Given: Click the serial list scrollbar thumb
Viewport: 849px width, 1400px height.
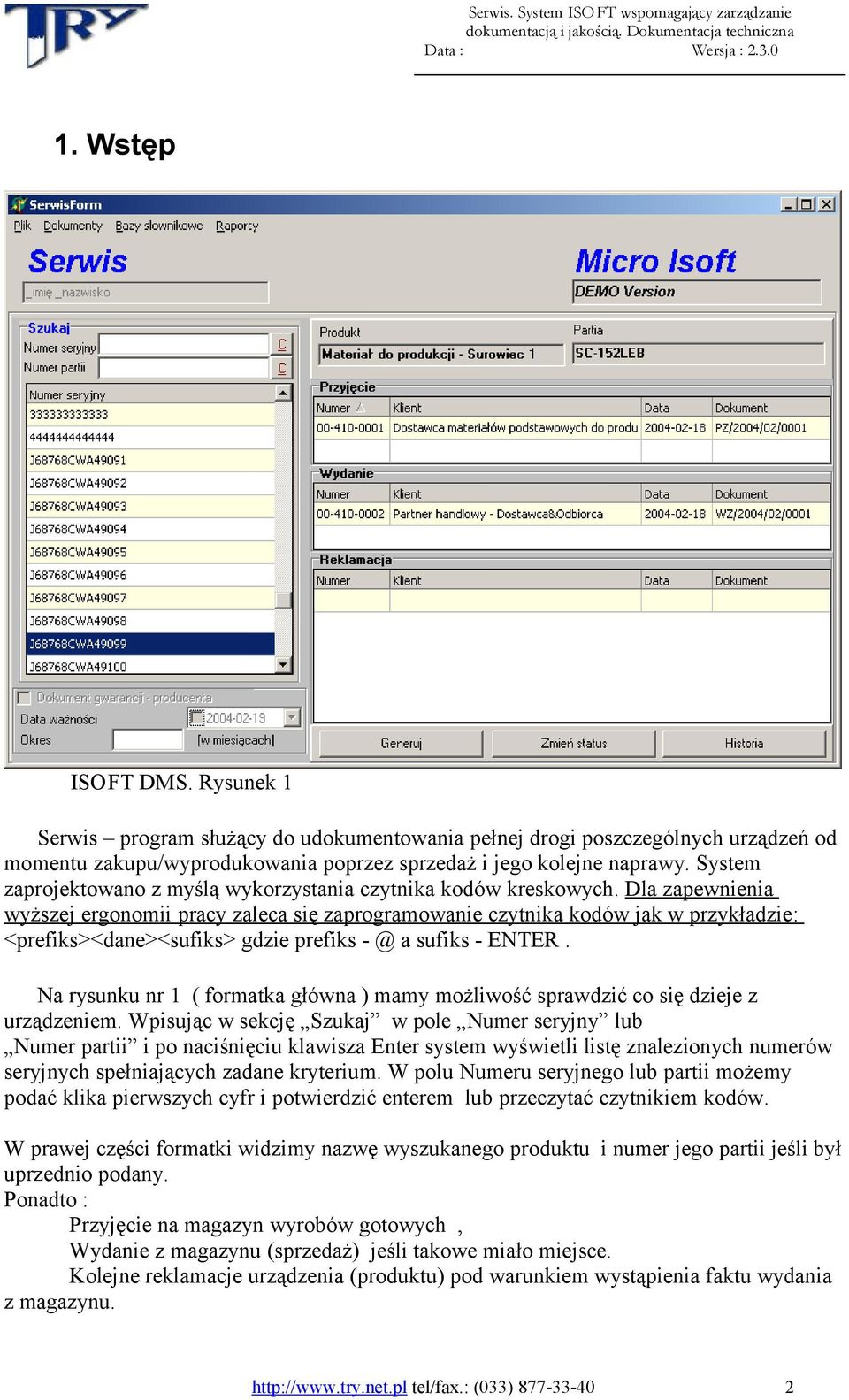Looking at the screenshot, I should 284,600.
